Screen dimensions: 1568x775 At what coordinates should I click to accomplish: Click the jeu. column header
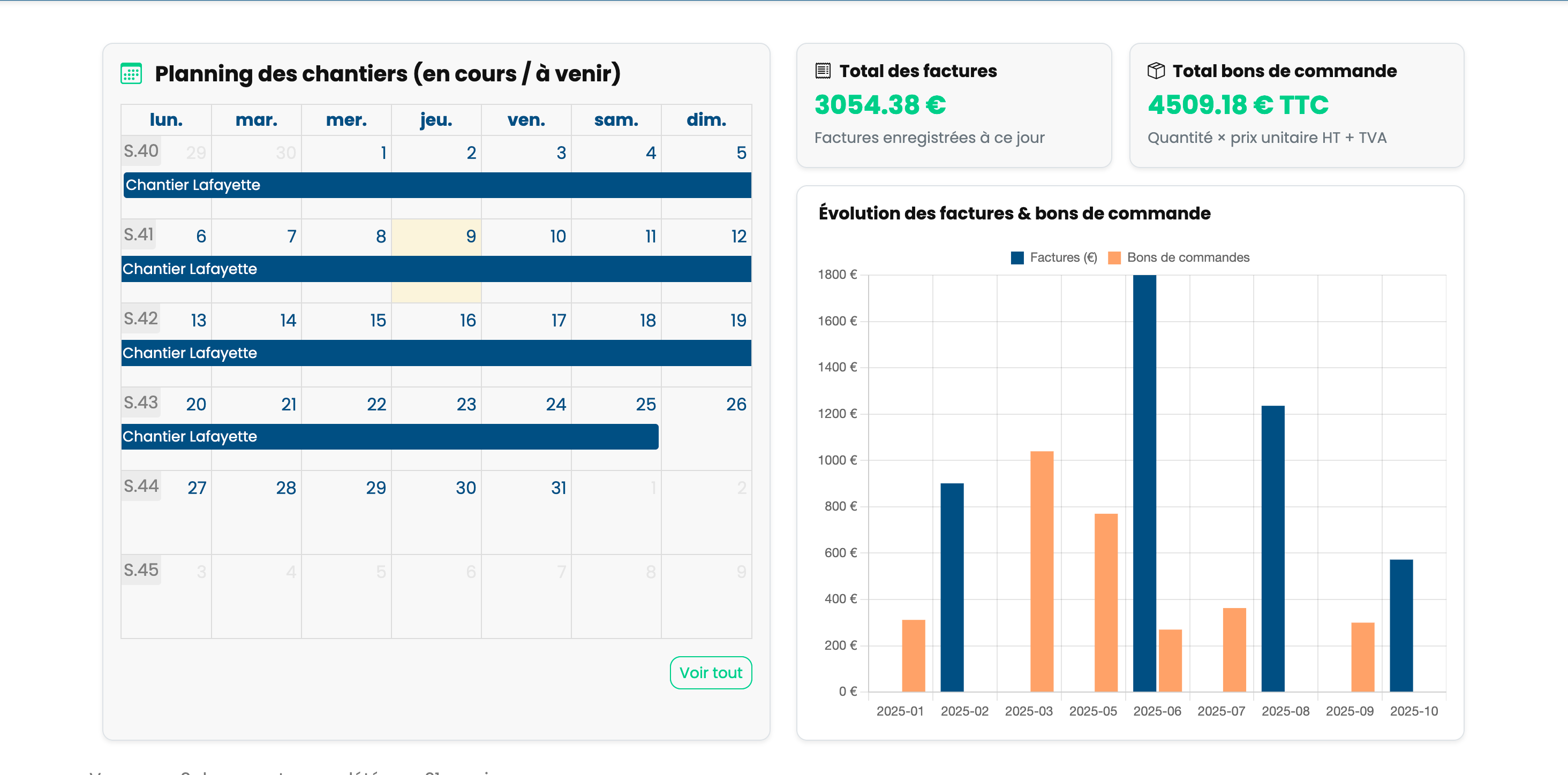click(436, 120)
